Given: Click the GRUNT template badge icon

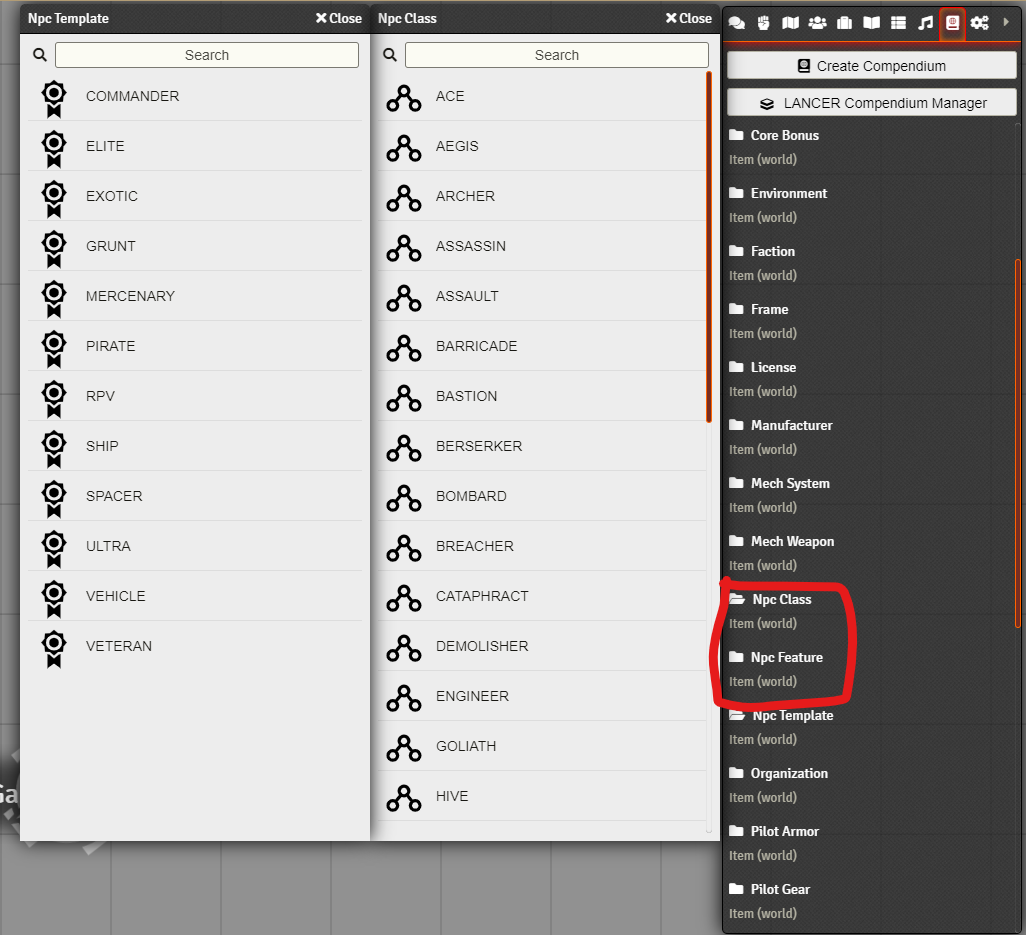Looking at the screenshot, I should pyautogui.click(x=54, y=249).
